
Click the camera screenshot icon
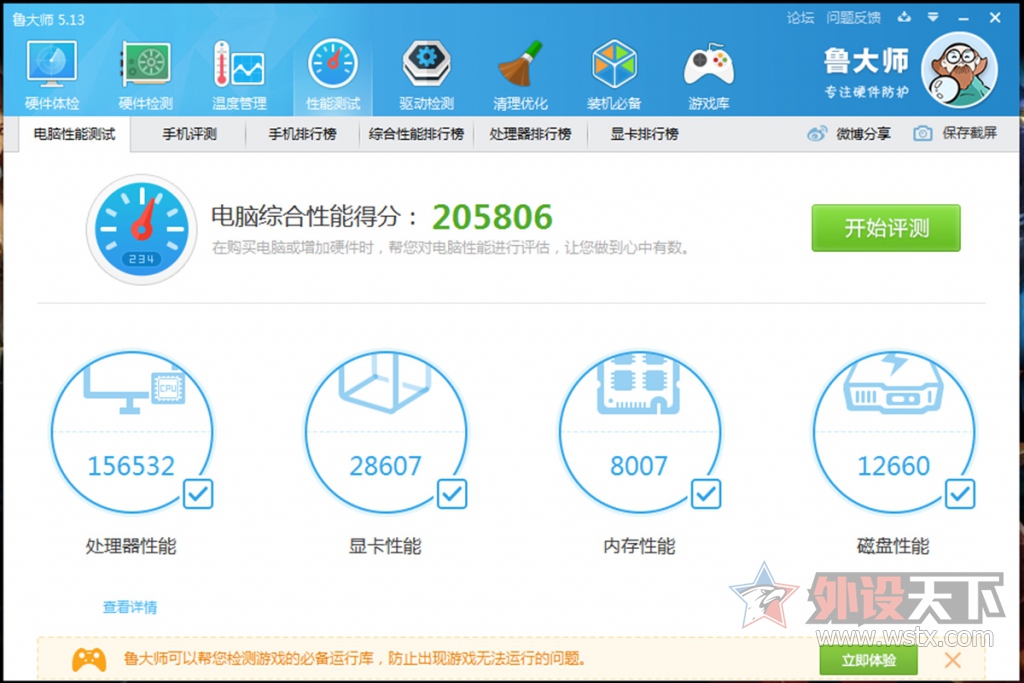[x=922, y=134]
